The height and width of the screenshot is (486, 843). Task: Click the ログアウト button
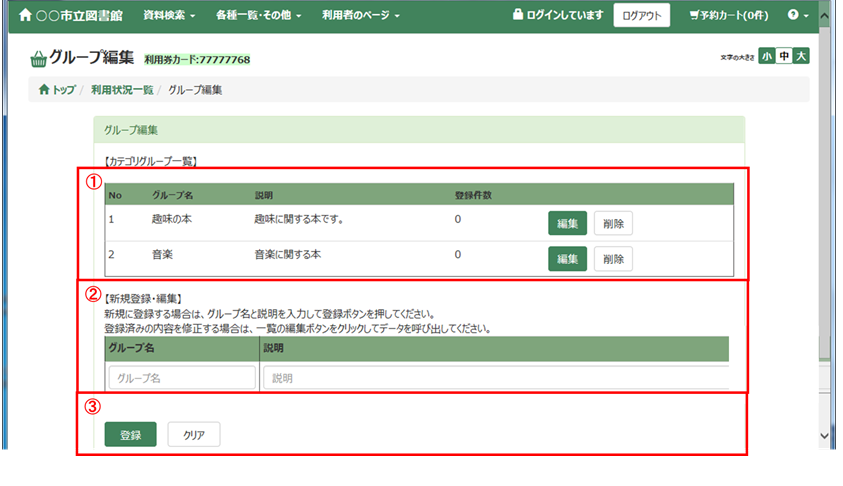click(x=641, y=16)
